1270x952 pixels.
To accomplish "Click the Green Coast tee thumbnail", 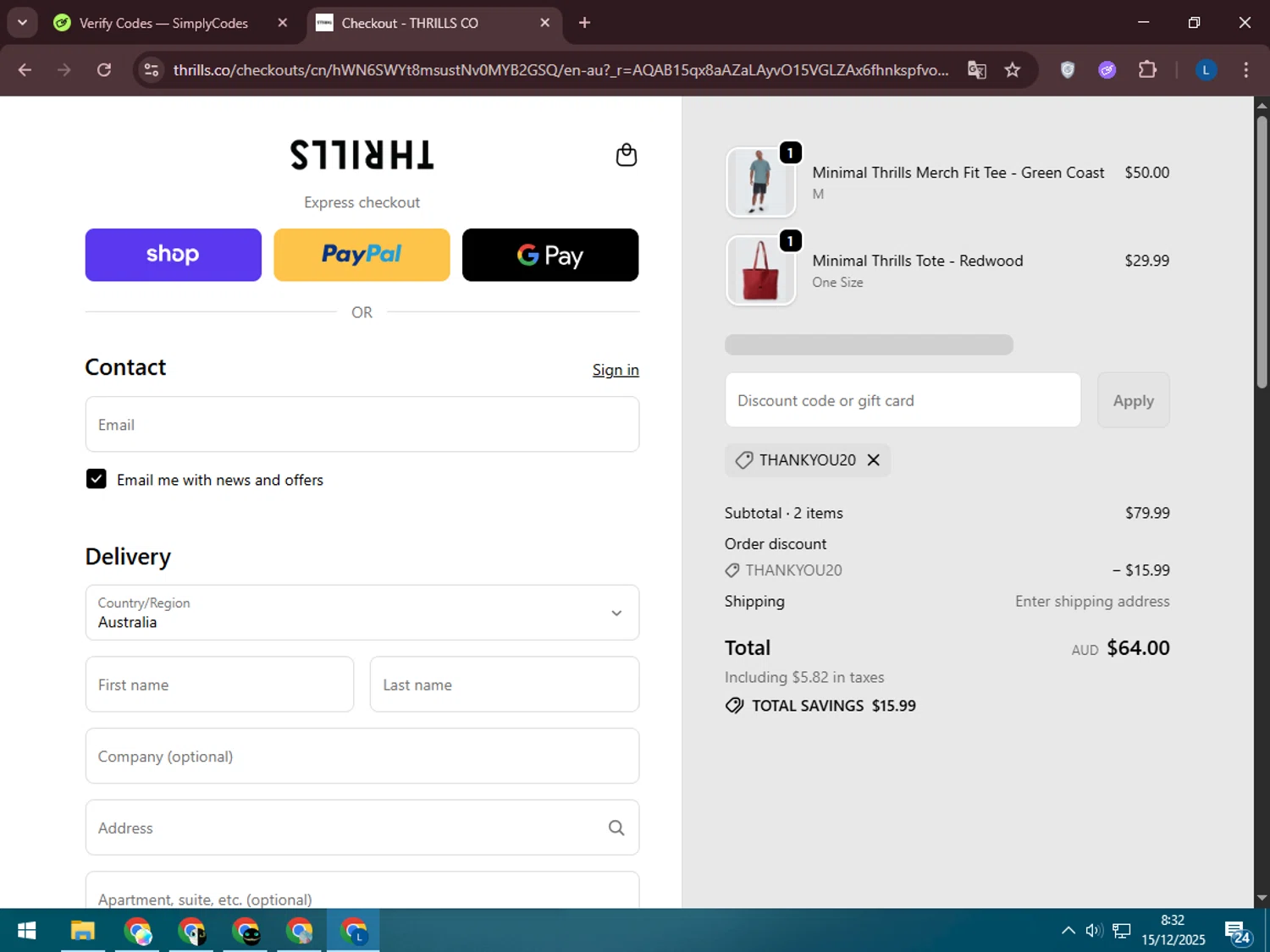I will 760,182.
